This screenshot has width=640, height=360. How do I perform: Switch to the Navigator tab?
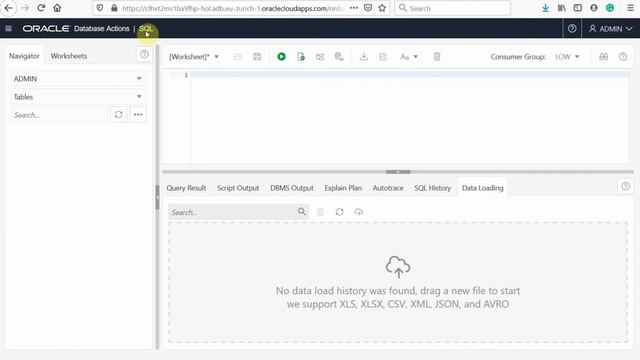24,56
